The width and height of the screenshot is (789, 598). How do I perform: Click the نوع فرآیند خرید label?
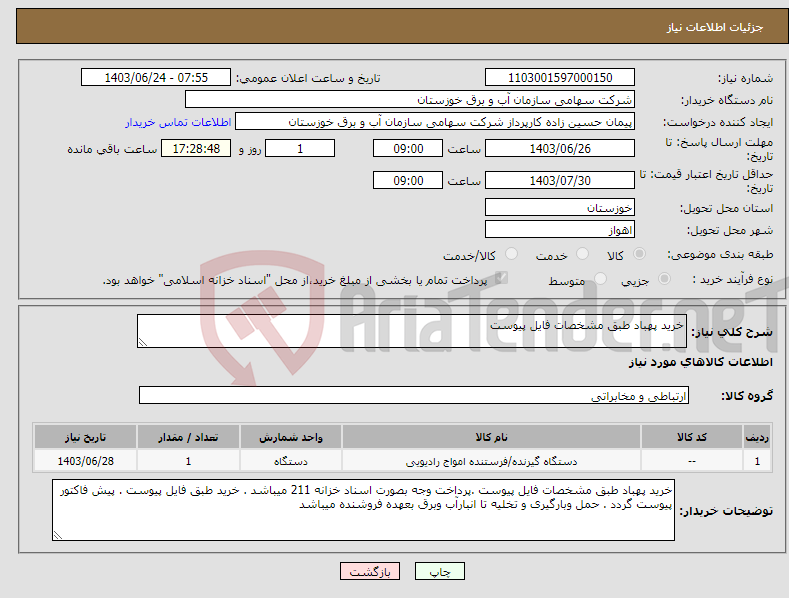point(733,279)
